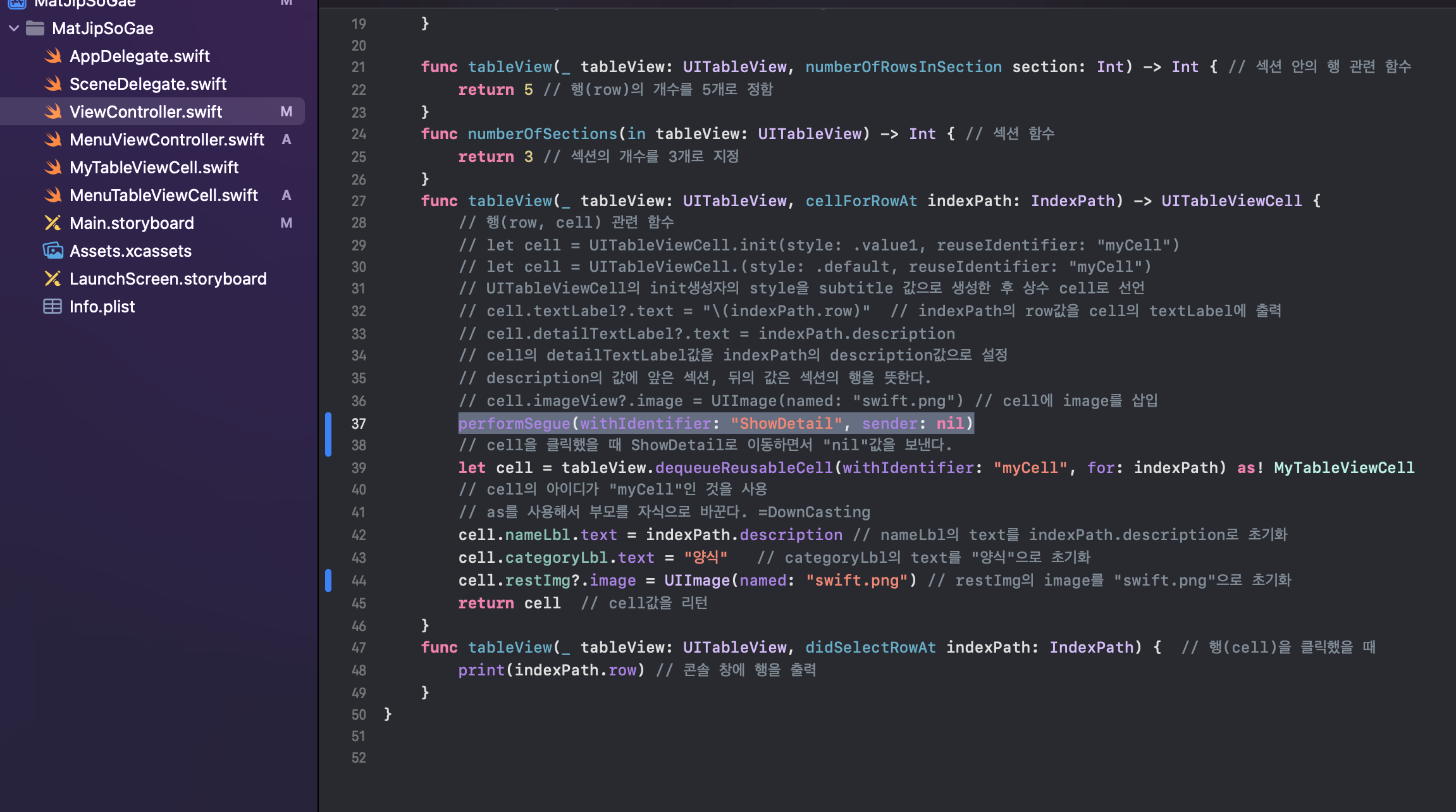
Task: Click the AppDelegate.swift Swift file icon
Action: pyautogui.click(x=53, y=56)
